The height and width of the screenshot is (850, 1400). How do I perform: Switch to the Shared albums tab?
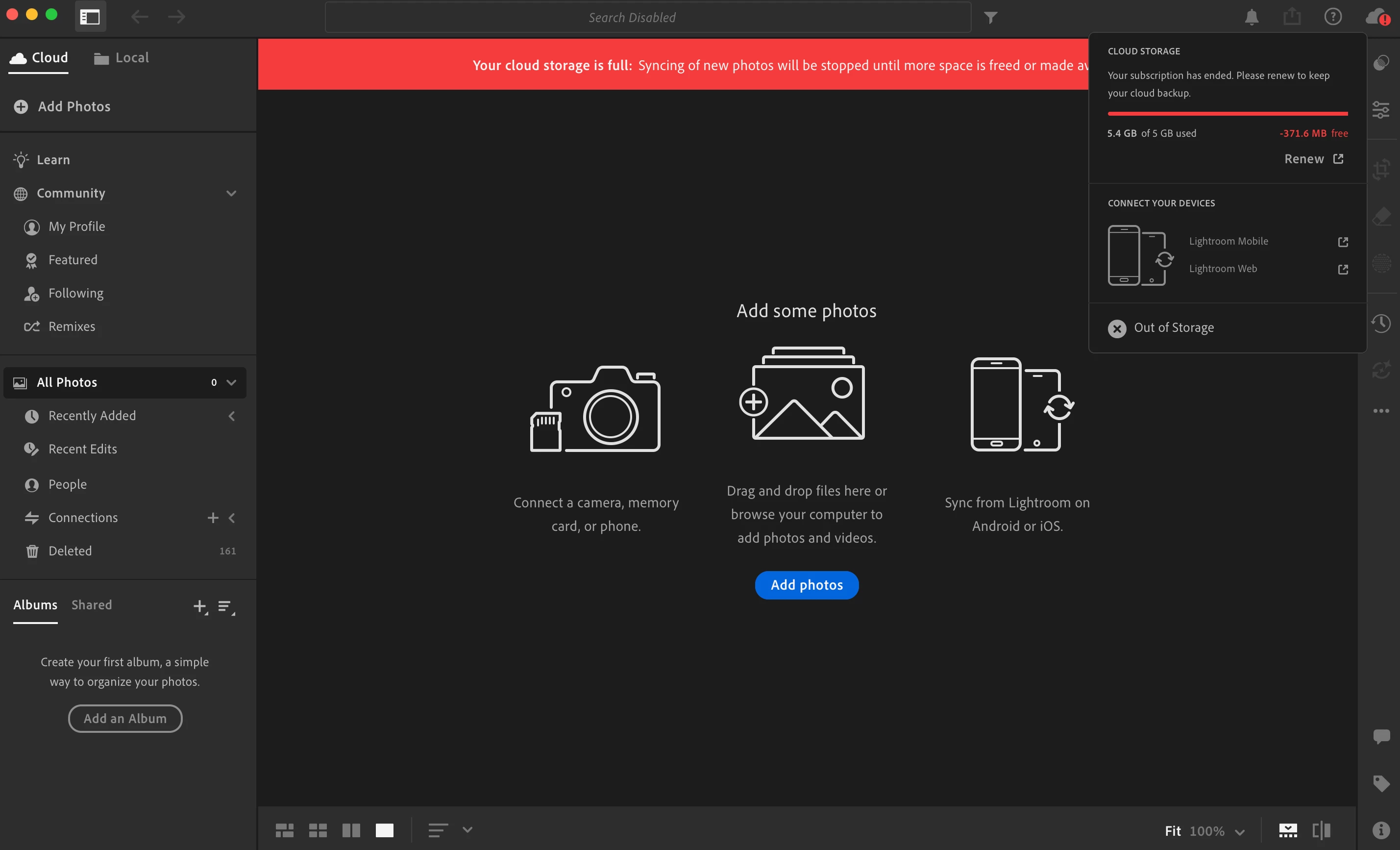tap(92, 605)
